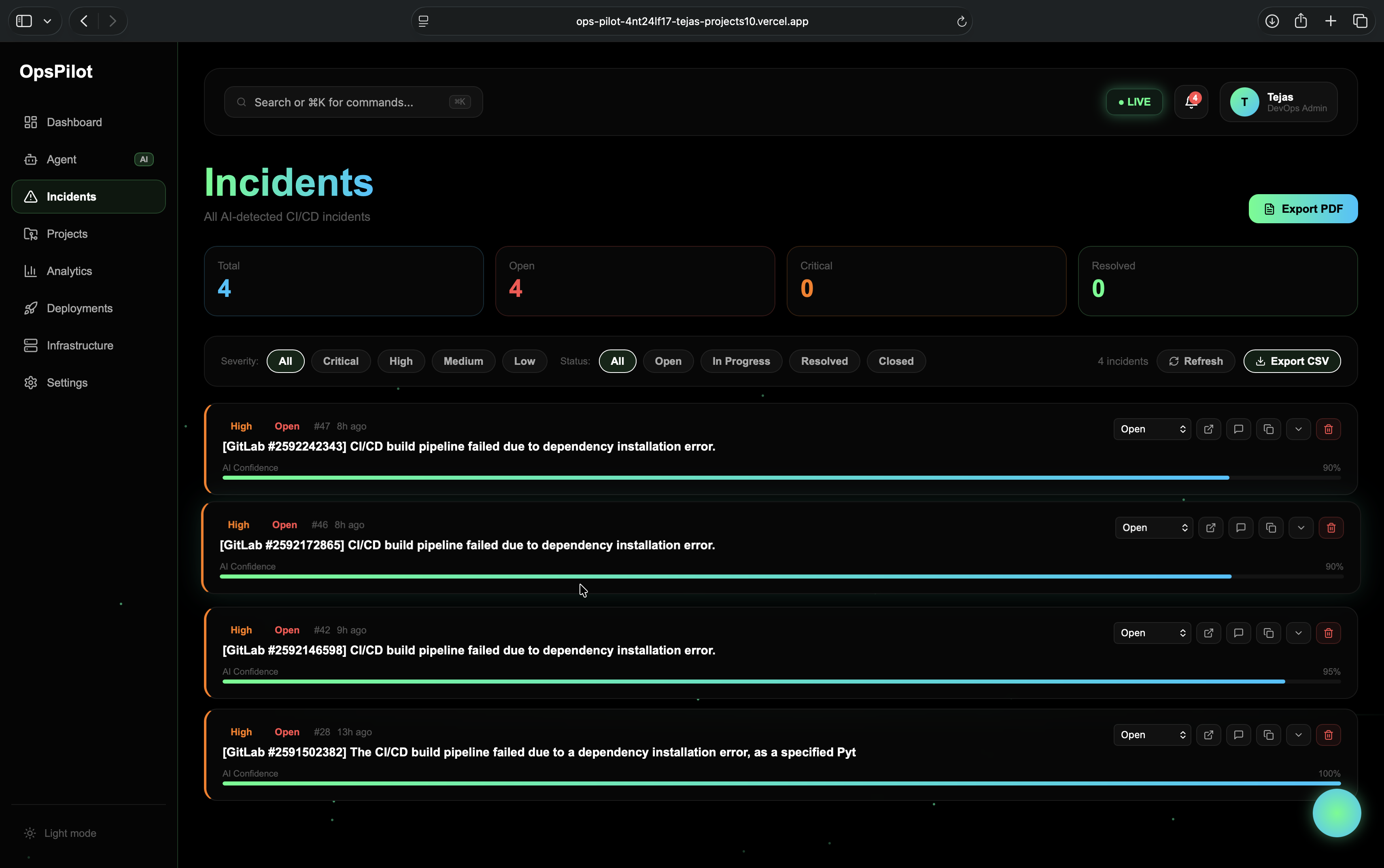Image resolution: width=1384 pixels, height=868 pixels.
Task: Copy incident #47 details
Action: [x=1268, y=429]
